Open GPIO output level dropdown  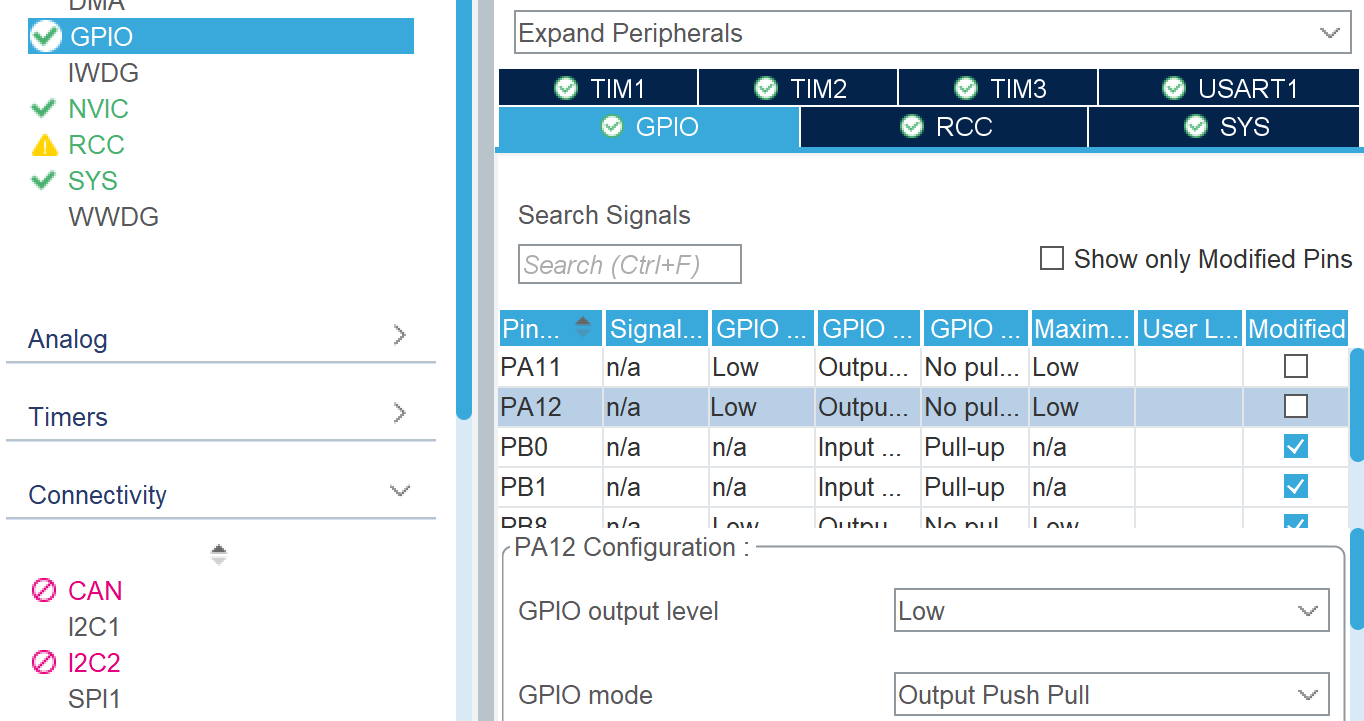1111,611
